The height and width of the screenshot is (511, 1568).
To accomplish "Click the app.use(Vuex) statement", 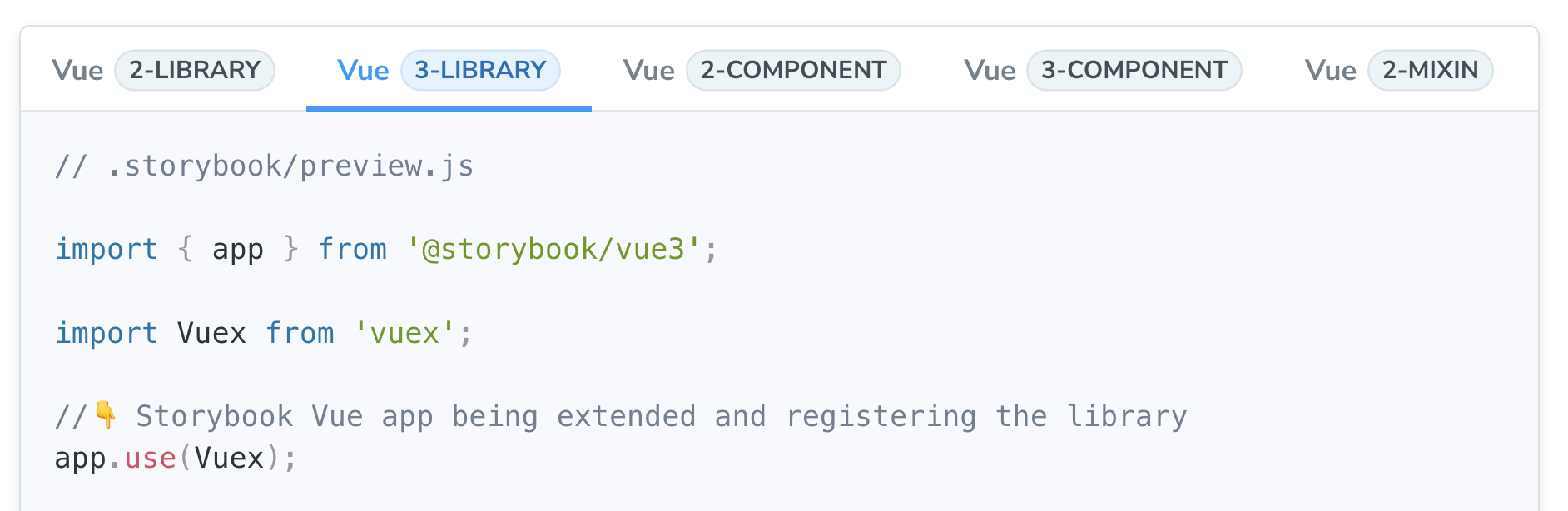I will point(175,457).
